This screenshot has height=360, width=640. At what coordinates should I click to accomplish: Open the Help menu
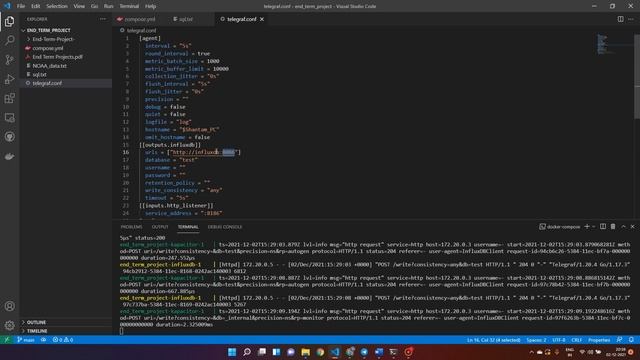(x=151, y=6)
